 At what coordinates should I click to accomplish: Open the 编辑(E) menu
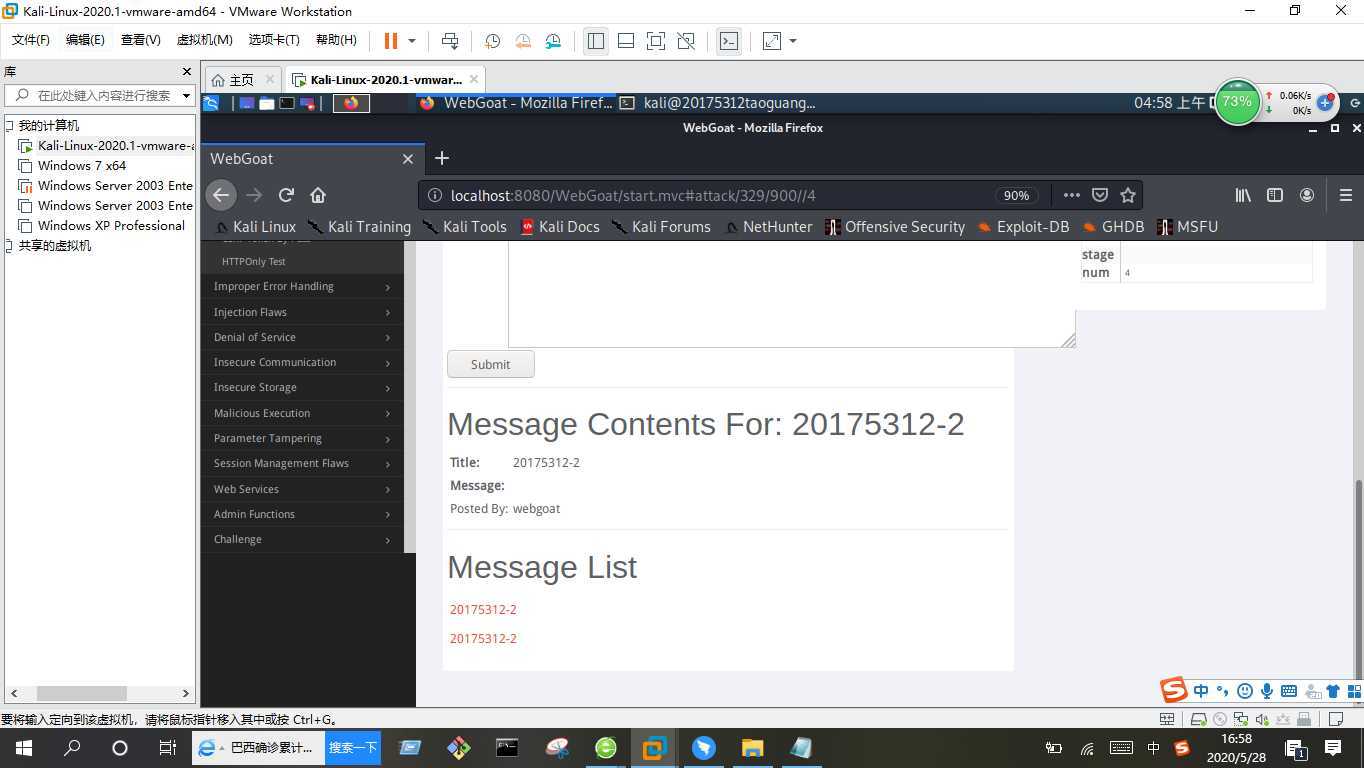[85, 40]
